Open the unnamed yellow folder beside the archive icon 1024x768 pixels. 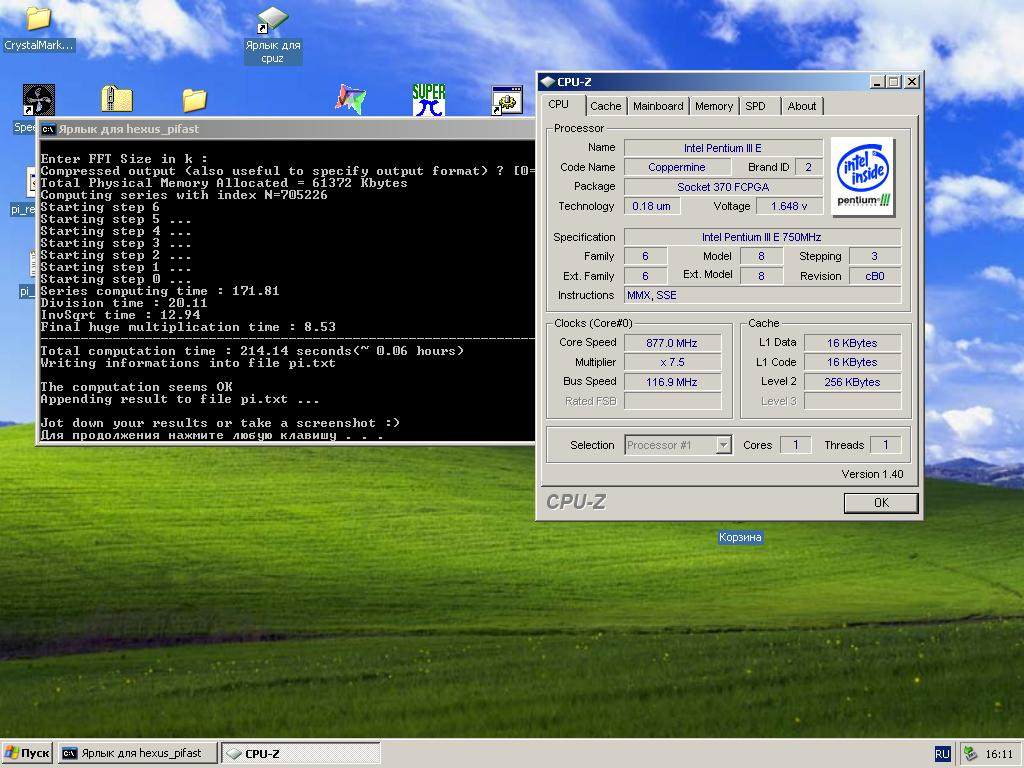point(195,100)
